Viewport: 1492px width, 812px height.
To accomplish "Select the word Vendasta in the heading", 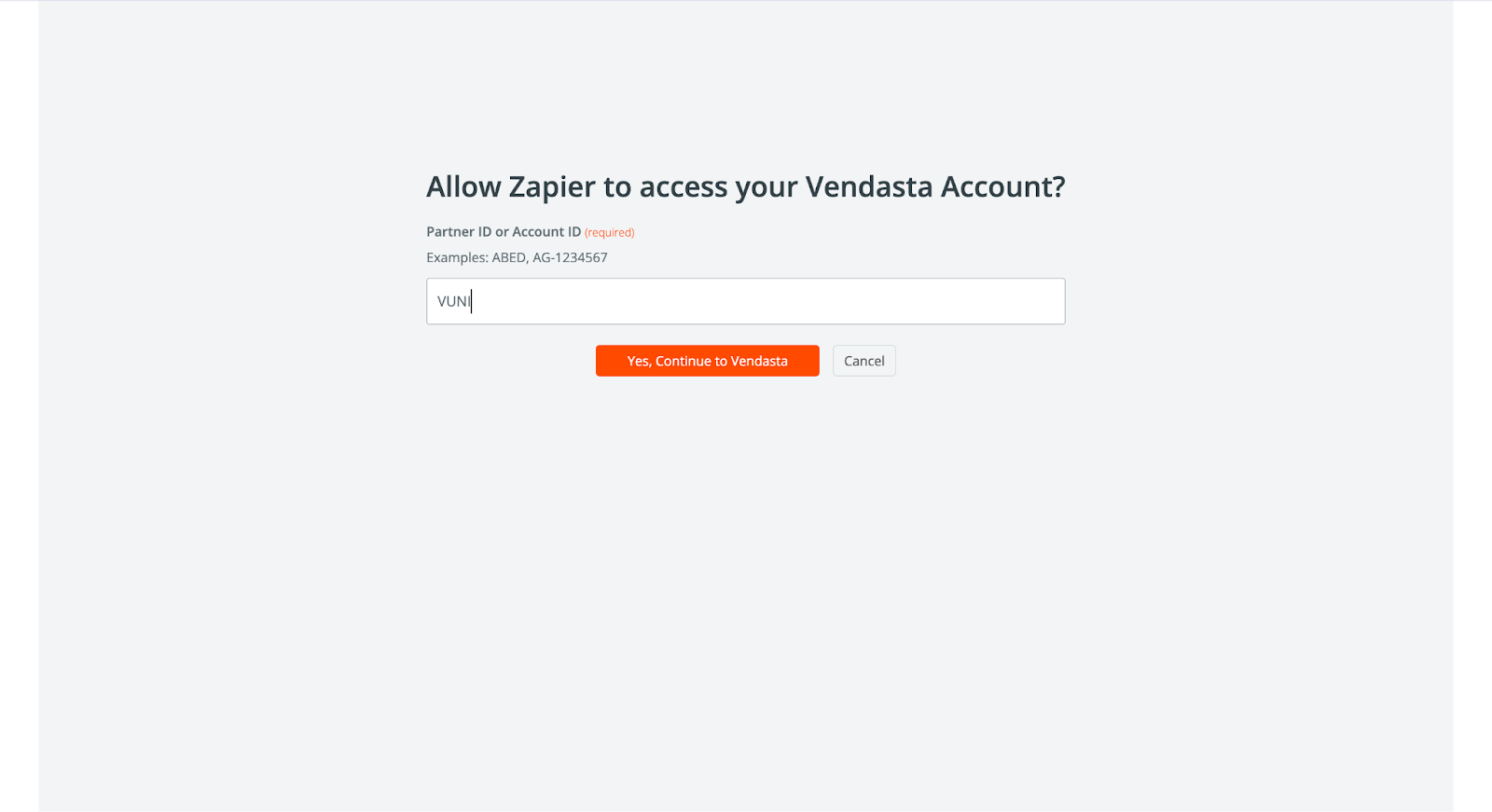I will point(869,186).
